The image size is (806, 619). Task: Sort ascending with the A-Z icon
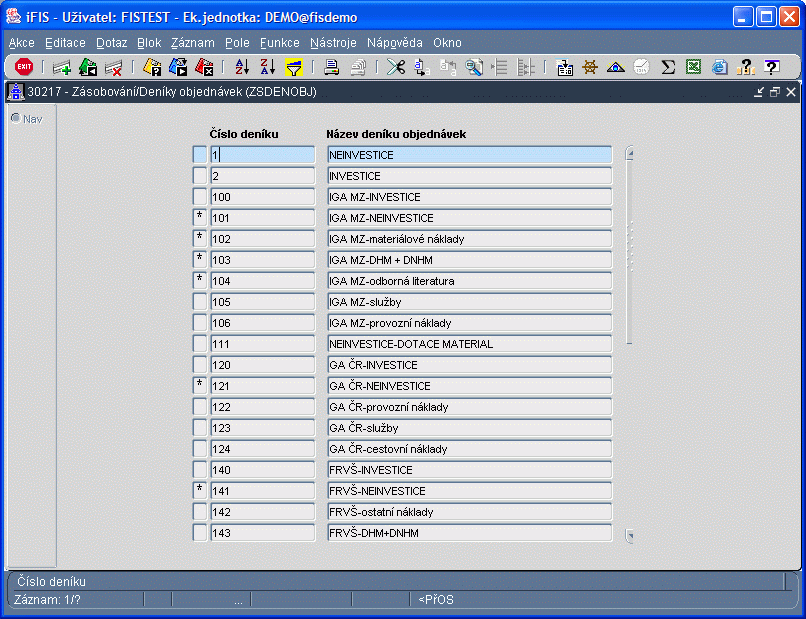[x=242, y=67]
